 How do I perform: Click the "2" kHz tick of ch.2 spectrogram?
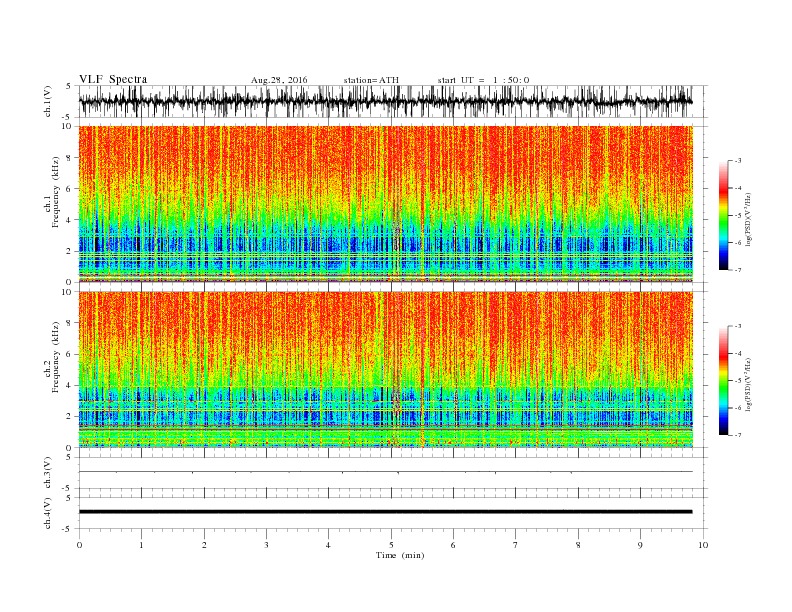point(69,417)
